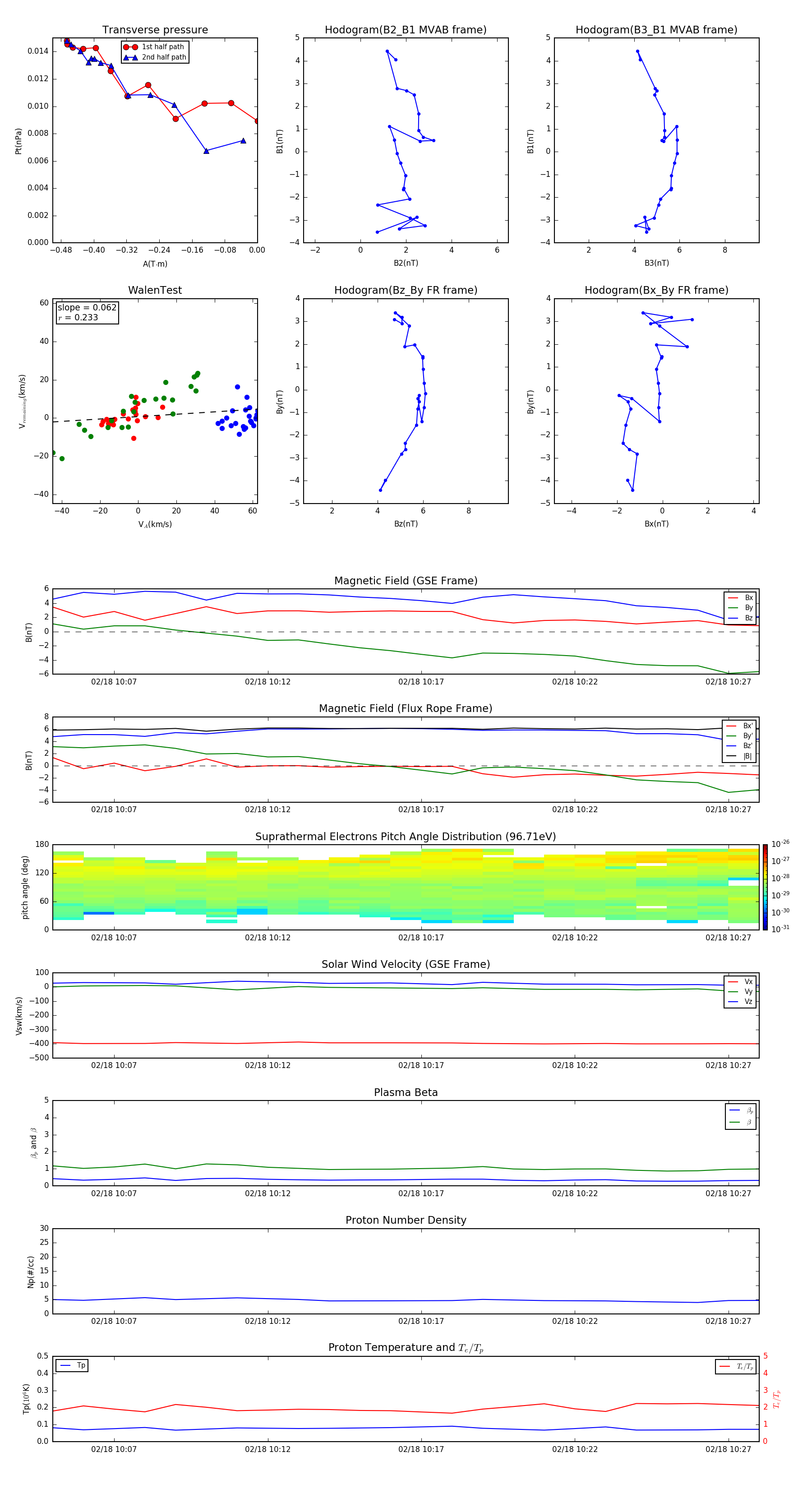
Task: Click '02/18 10:17' under the GSE field plot
Action: [421, 682]
